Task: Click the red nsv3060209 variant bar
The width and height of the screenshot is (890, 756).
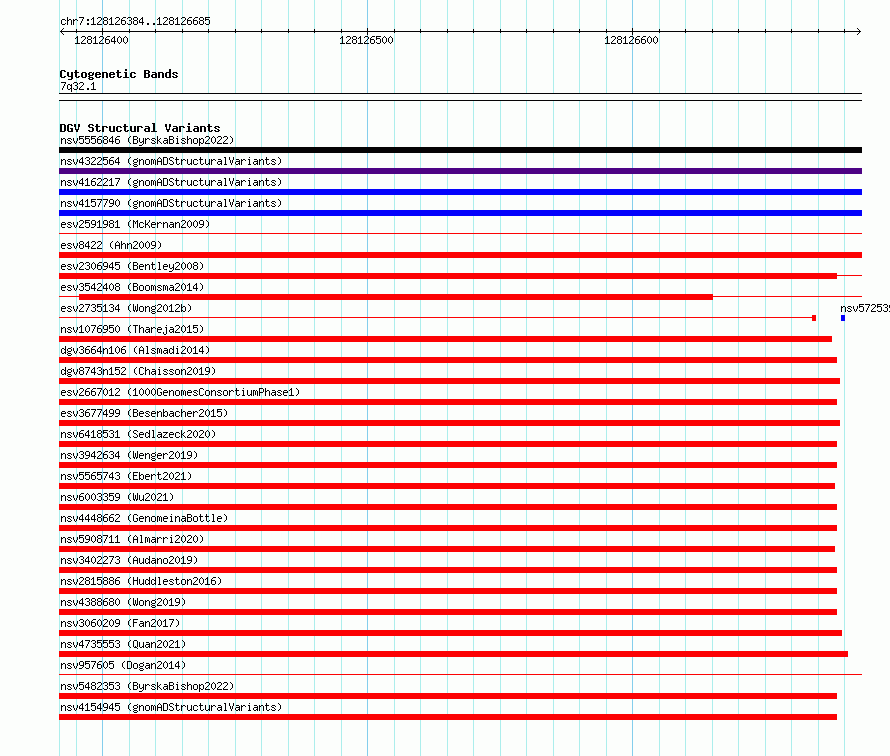Action: (451, 633)
